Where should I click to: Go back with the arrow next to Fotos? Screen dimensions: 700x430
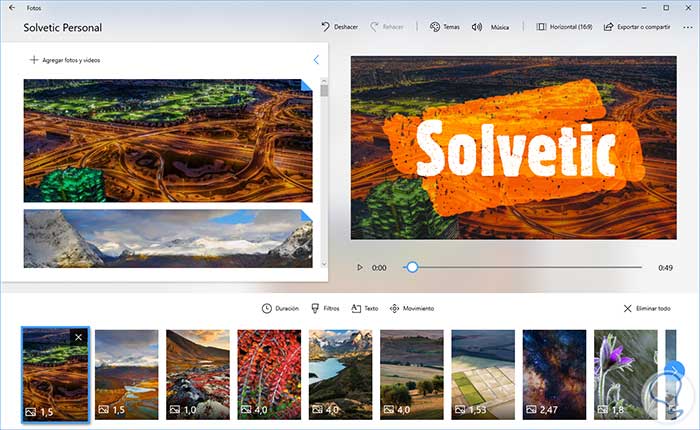12,8
